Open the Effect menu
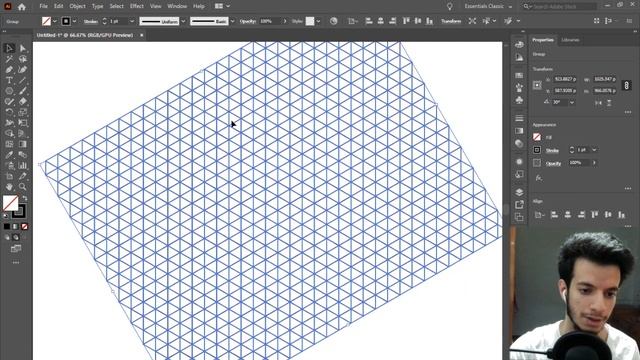 [137, 6]
